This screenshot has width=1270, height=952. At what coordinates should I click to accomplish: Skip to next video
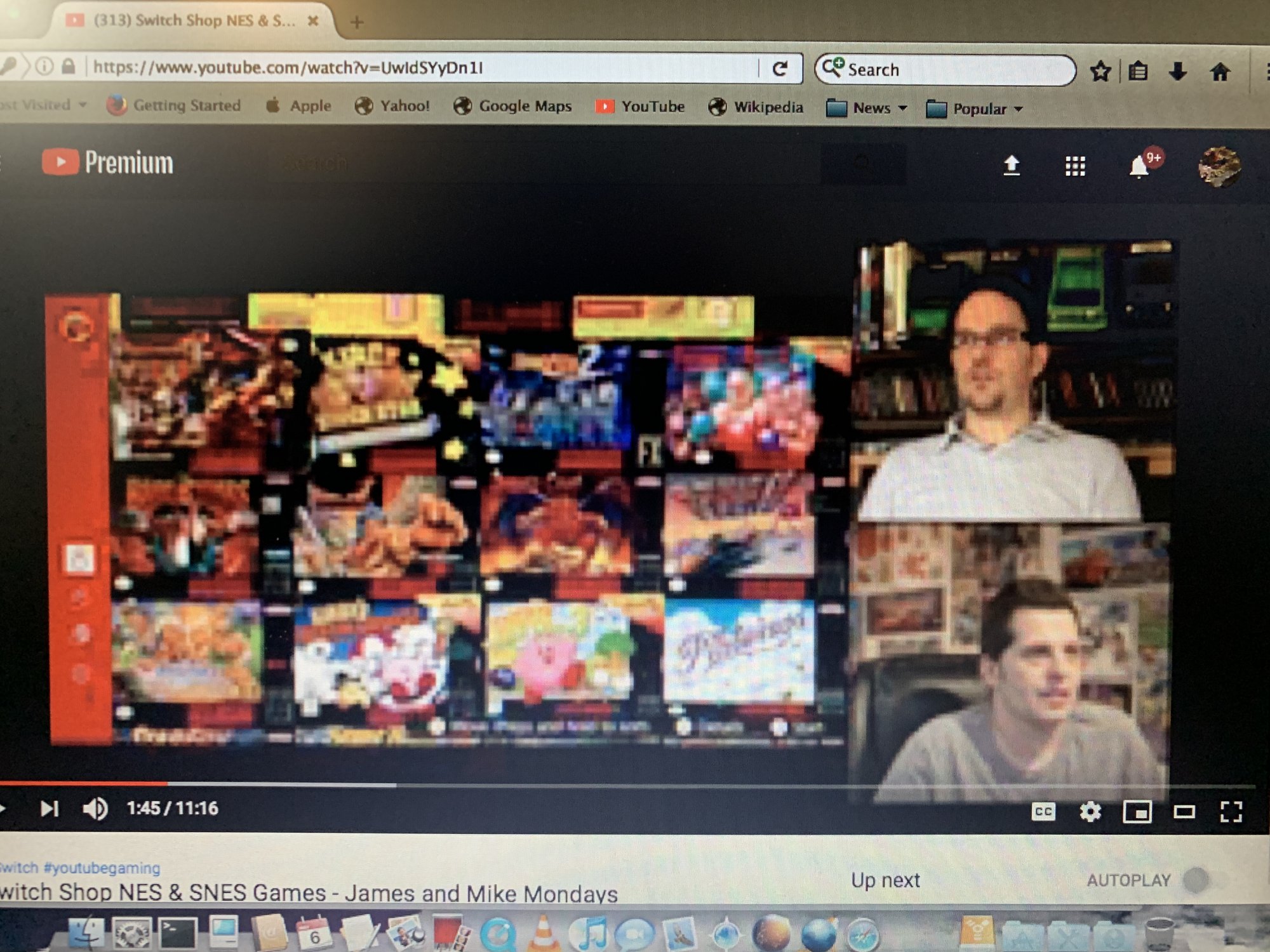click(50, 809)
